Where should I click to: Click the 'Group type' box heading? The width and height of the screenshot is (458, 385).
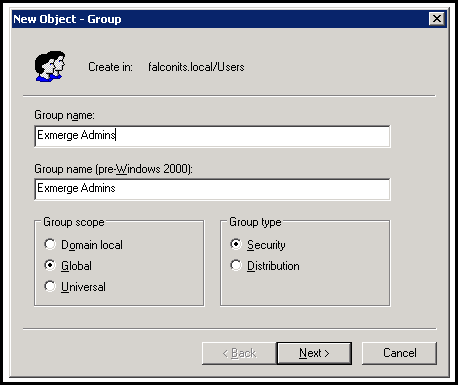coord(255,222)
